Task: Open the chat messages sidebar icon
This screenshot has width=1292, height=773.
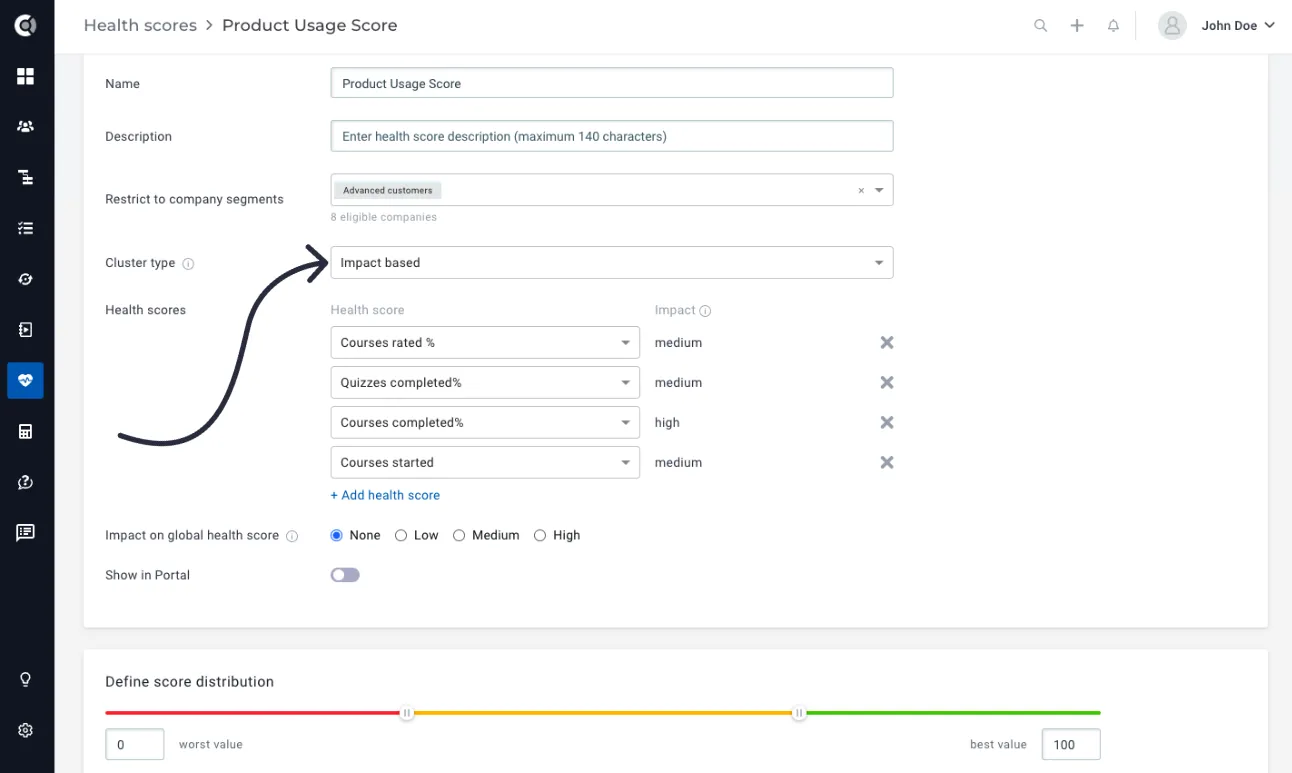Action: (25, 532)
